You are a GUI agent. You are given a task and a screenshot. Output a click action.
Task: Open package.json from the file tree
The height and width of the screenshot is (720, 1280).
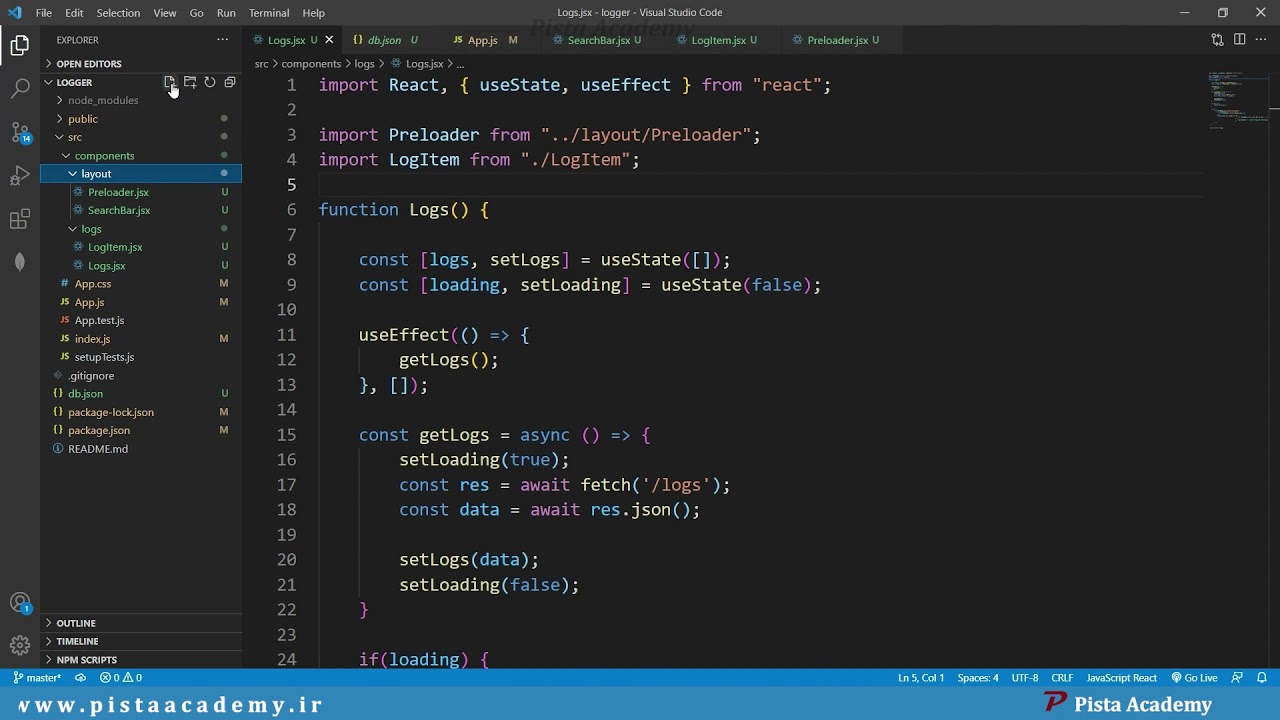click(141, 430)
